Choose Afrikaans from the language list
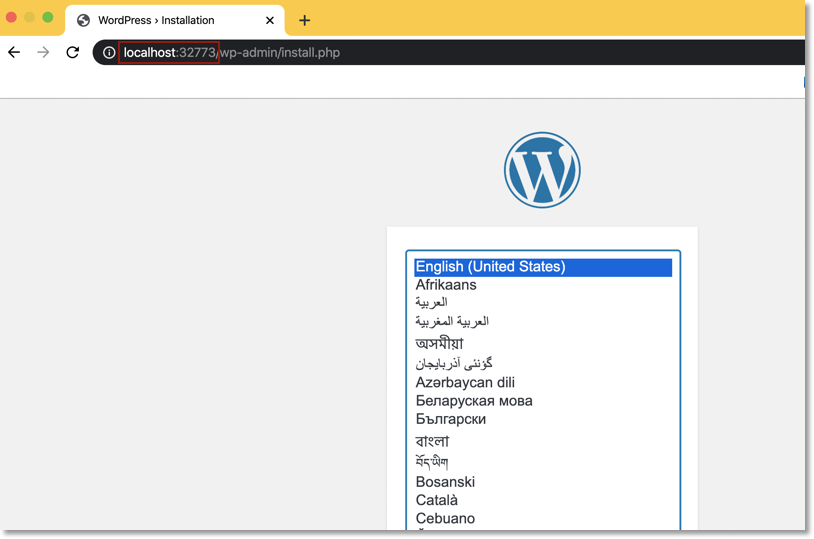The width and height of the screenshot is (814, 539). click(x=543, y=285)
